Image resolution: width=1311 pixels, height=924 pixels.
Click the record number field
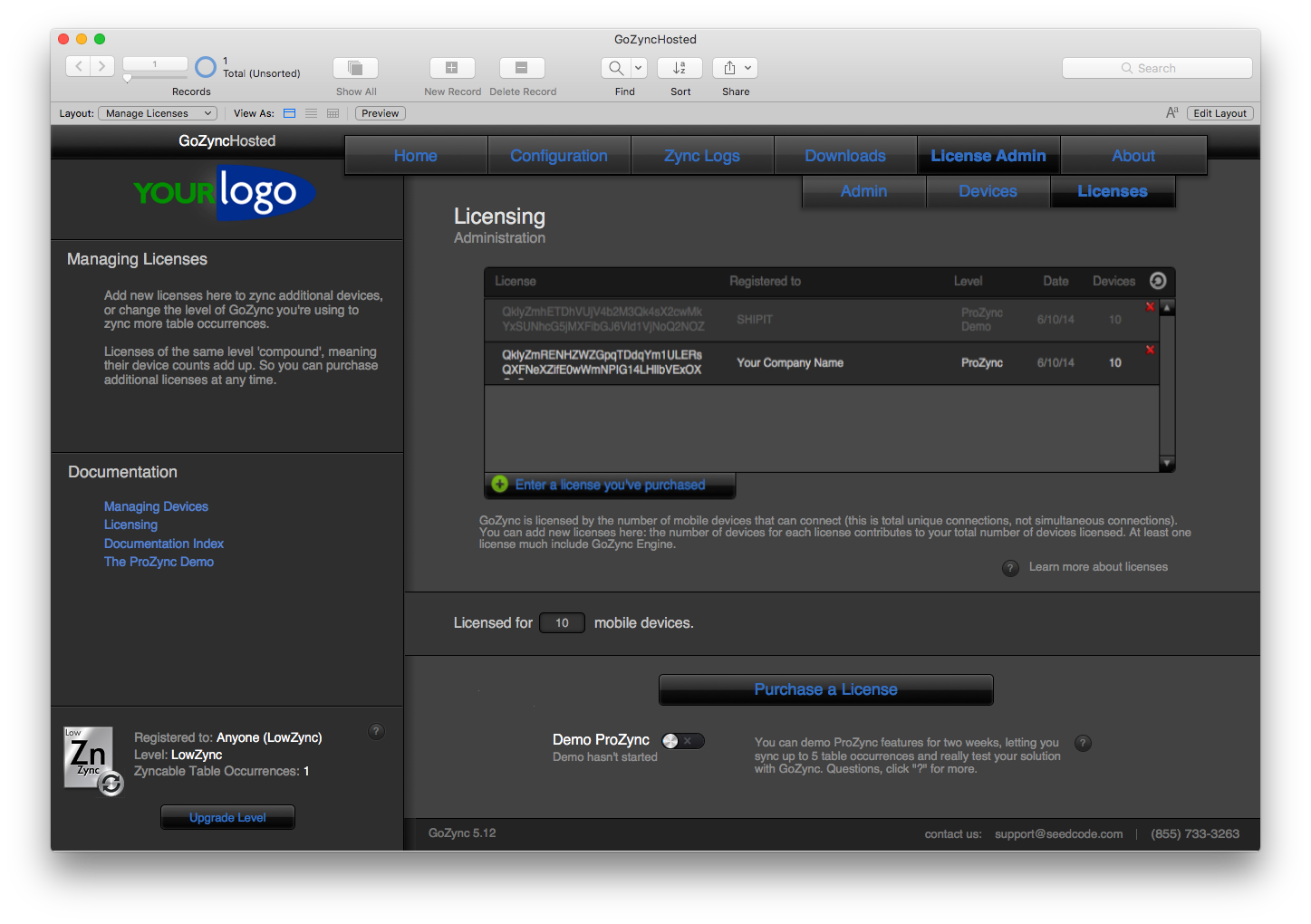coord(155,63)
